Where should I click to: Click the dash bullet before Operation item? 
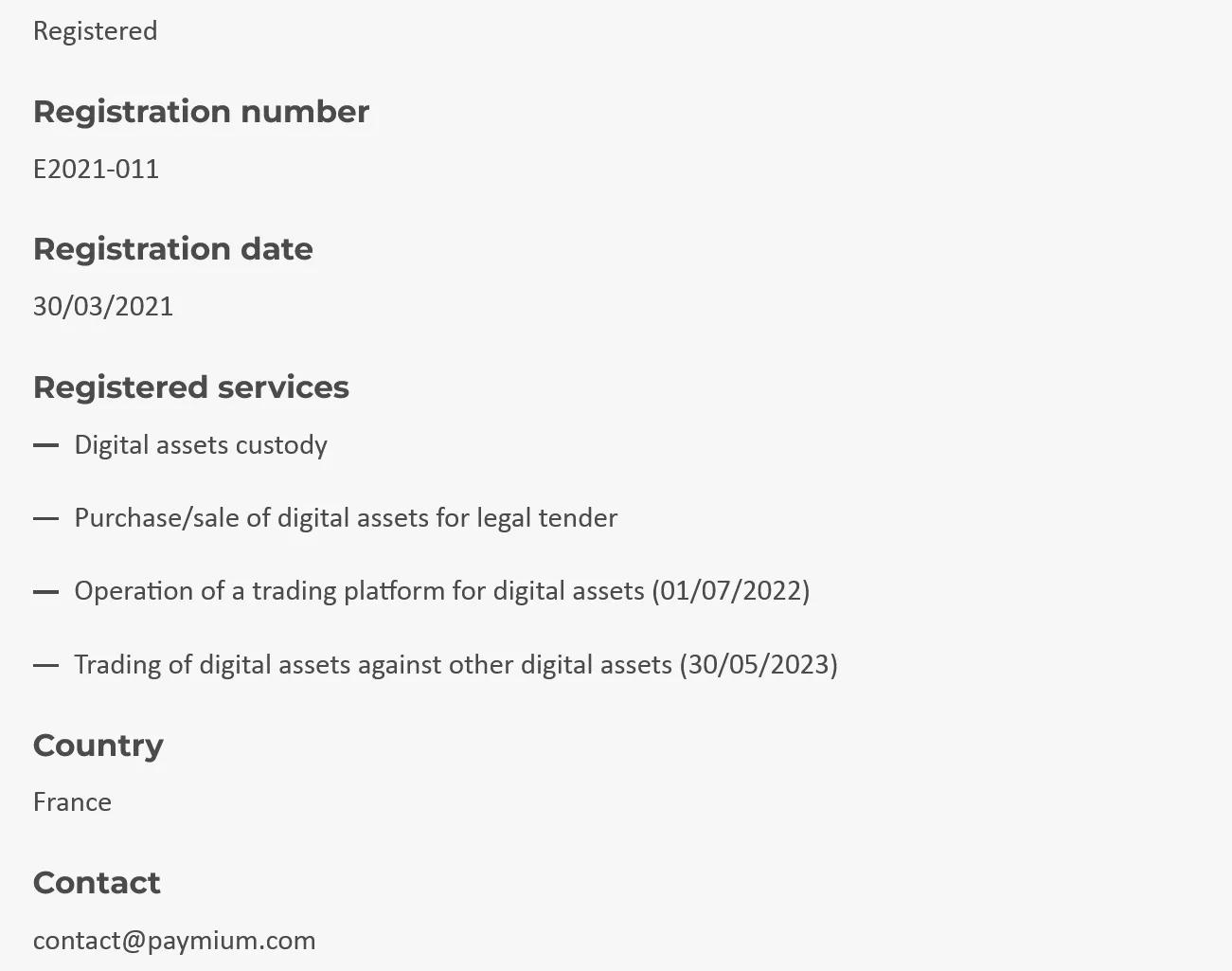click(45, 591)
